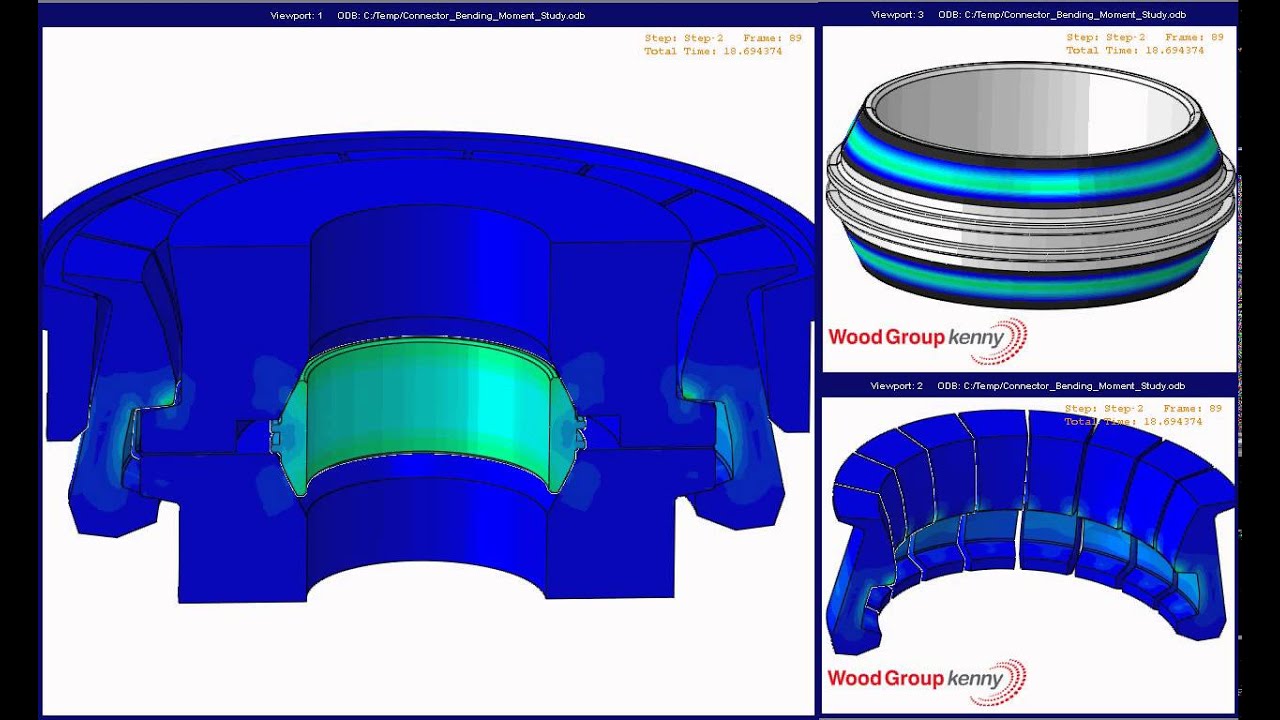The width and height of the screenshot is (1280, 720).
Task: Activate the Viewport 1 title bar
Action: tap(428, 15)
